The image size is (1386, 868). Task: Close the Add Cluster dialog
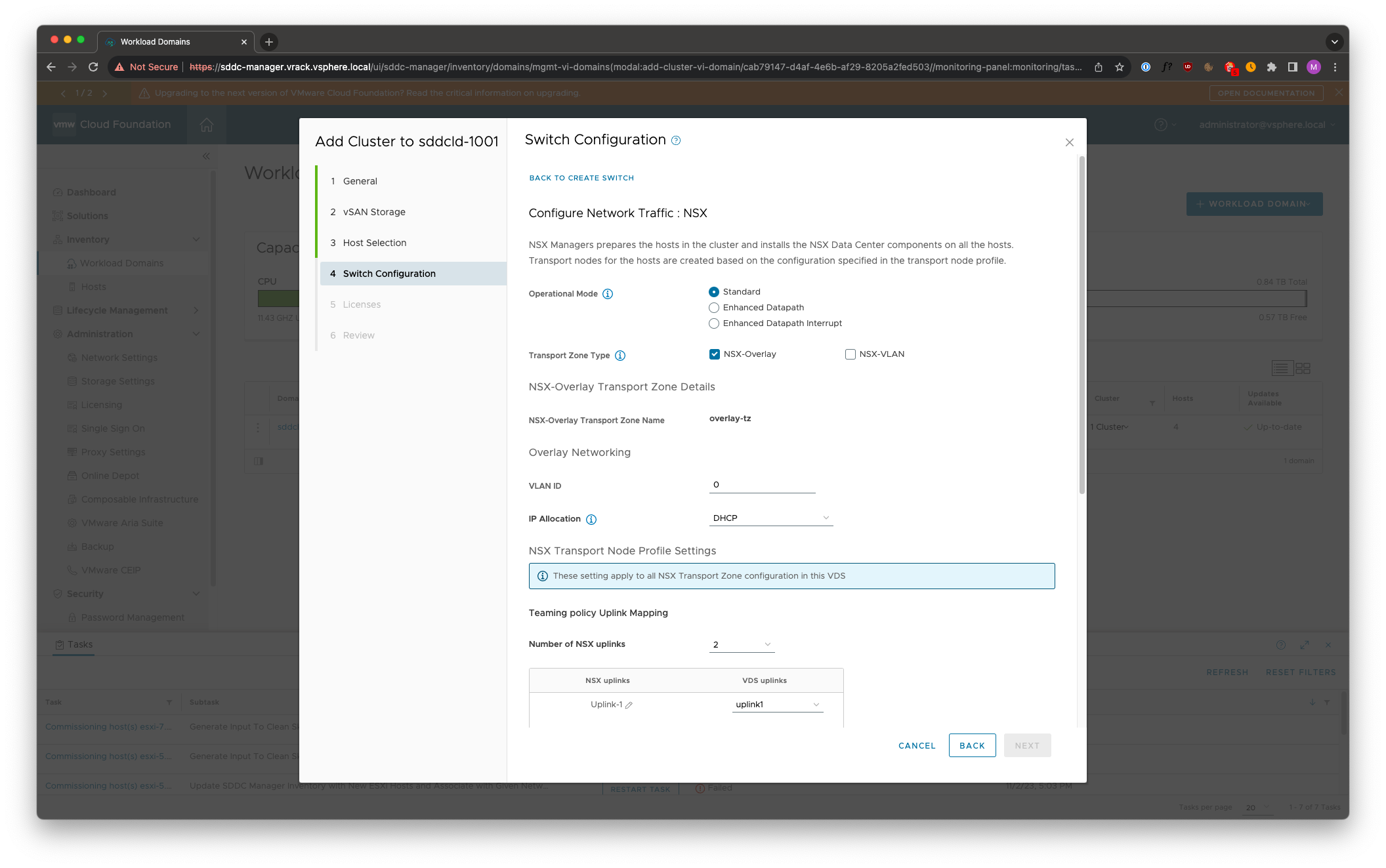tap(1070, 142)
